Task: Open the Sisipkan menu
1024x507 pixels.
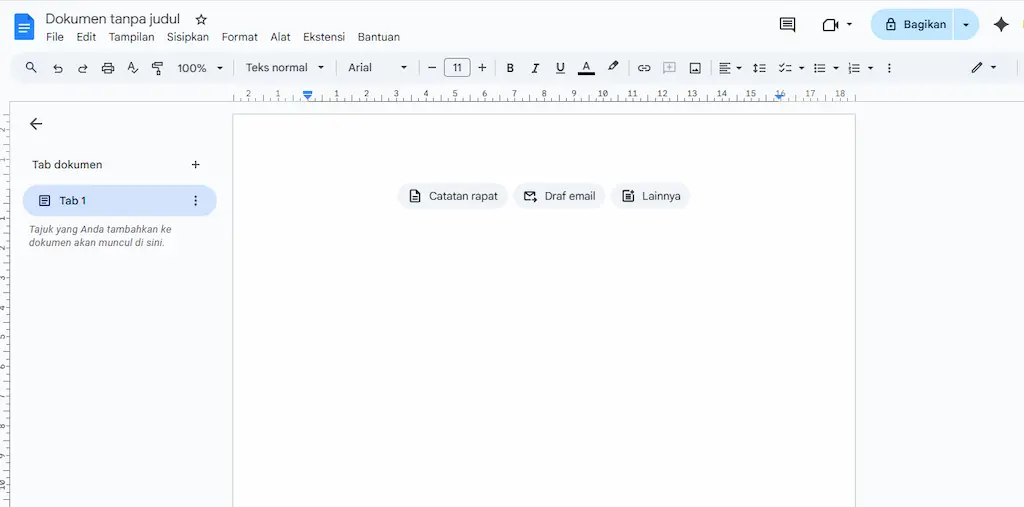Action: coord(188,37)
